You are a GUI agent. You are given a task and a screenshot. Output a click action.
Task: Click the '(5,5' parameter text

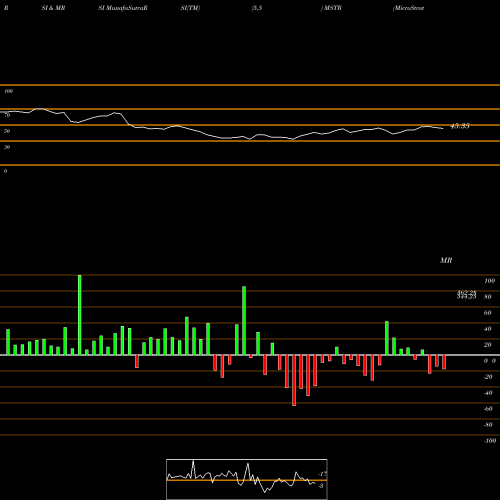[x=257, y=8]
